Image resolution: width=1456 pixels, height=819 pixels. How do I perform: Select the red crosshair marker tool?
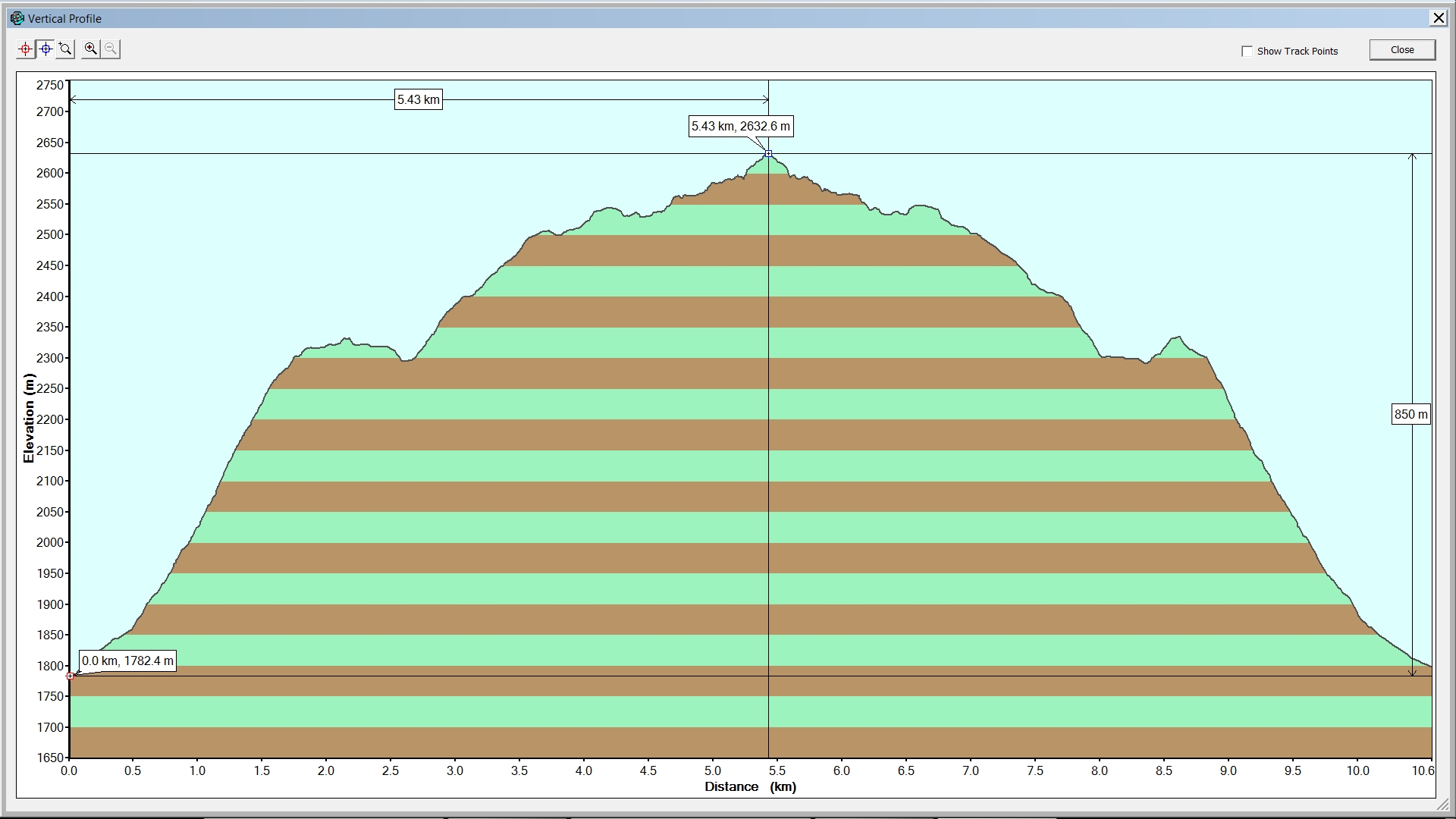pyautogui.click(x=26, y=49)
